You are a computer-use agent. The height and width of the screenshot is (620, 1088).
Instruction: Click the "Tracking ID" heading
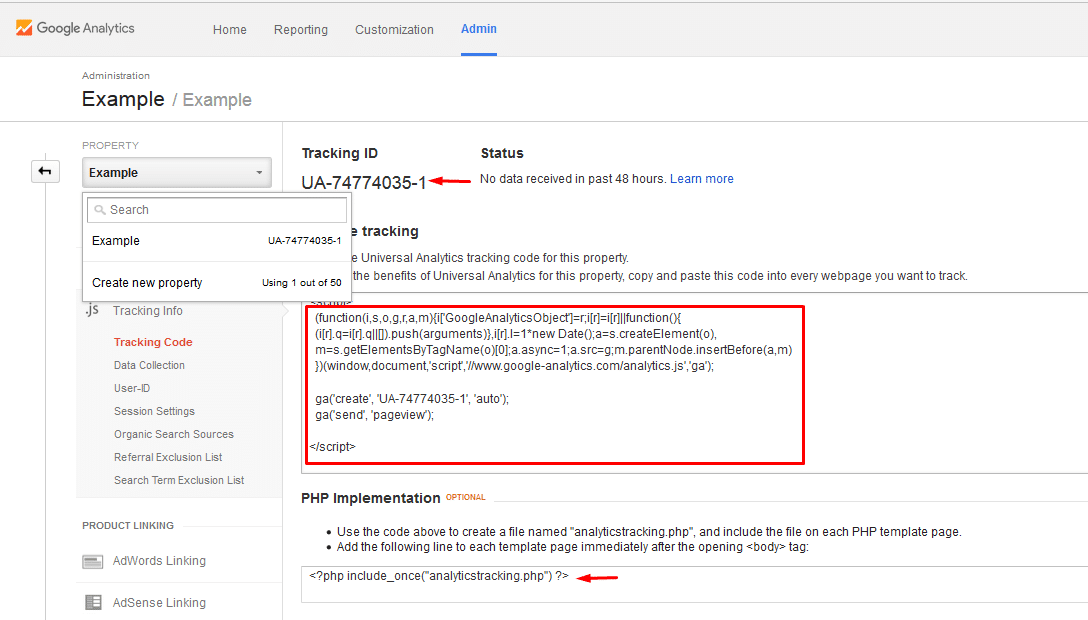click(339, 153)
